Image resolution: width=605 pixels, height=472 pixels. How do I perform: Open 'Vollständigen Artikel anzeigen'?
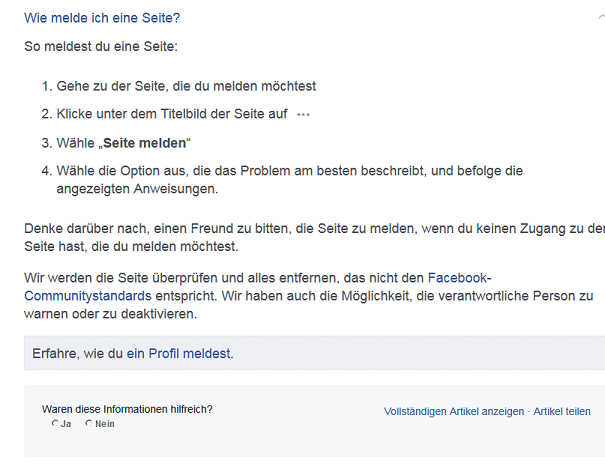pyautogui.click(x=454, y=411)
